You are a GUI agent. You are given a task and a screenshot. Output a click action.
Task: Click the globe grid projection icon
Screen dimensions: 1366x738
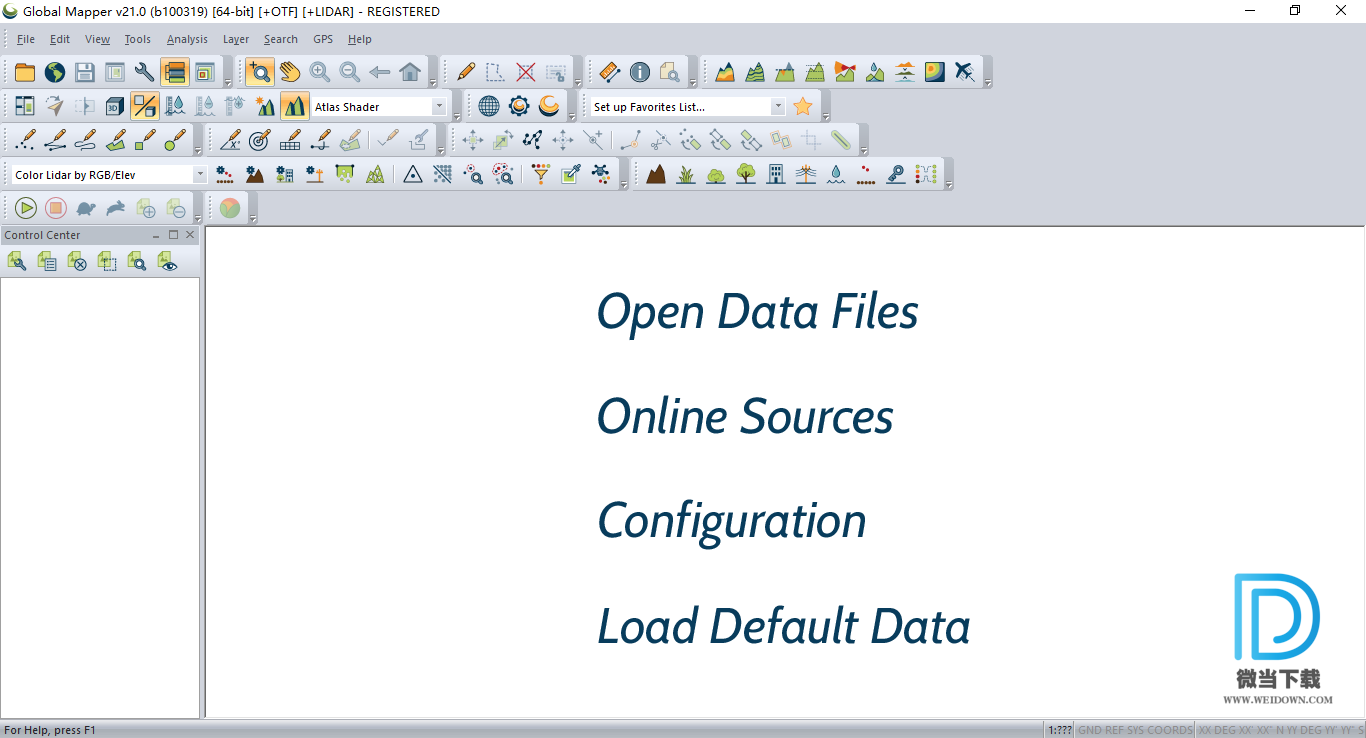(489, 106)
